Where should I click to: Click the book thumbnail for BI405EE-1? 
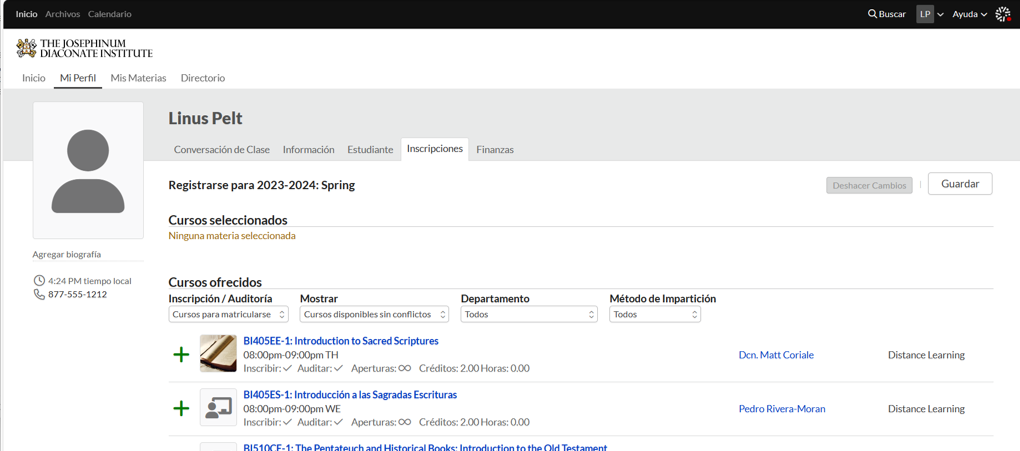tap(218, 353)
